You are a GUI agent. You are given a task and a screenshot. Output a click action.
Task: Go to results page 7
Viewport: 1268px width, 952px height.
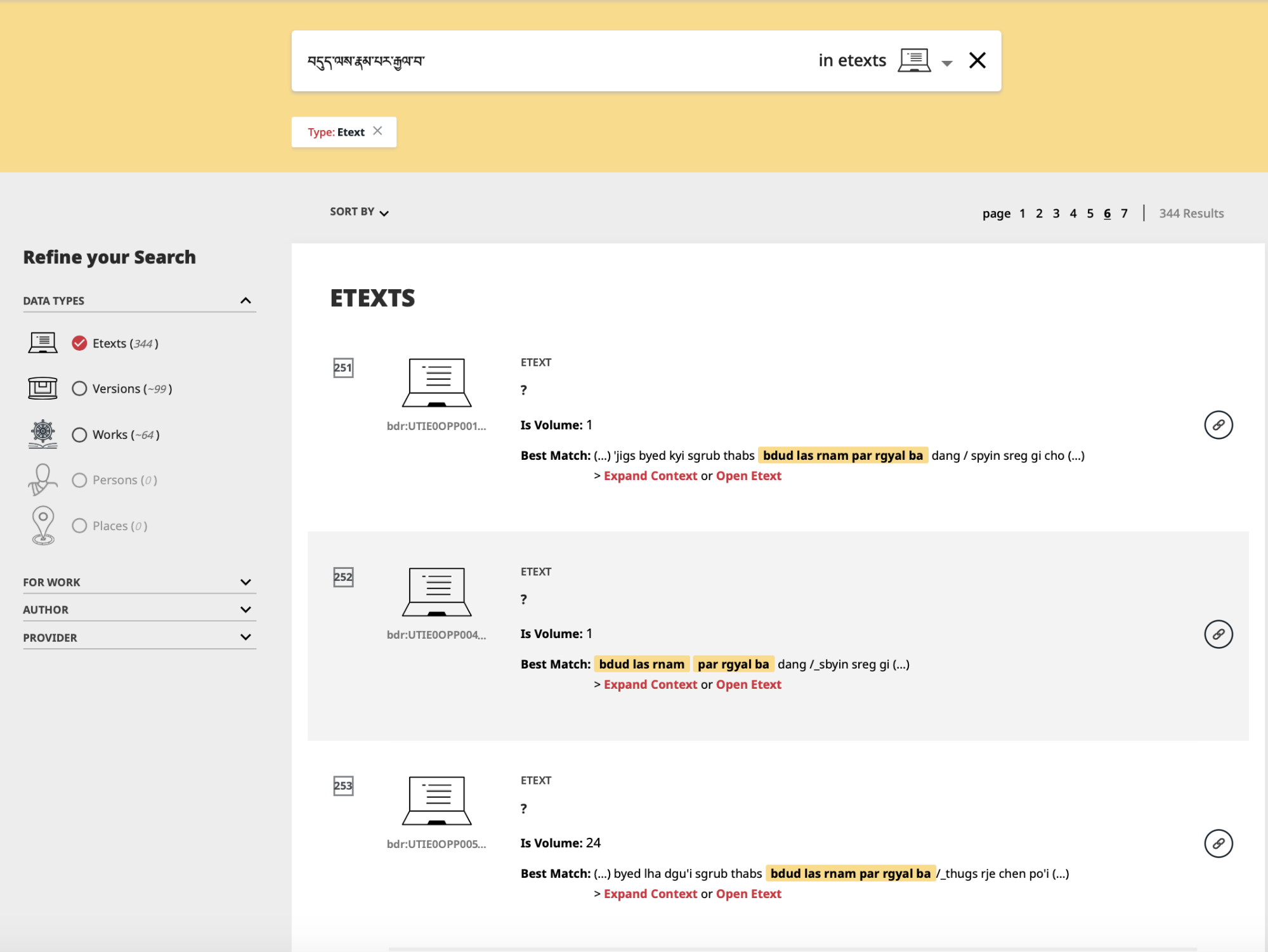1125,214
